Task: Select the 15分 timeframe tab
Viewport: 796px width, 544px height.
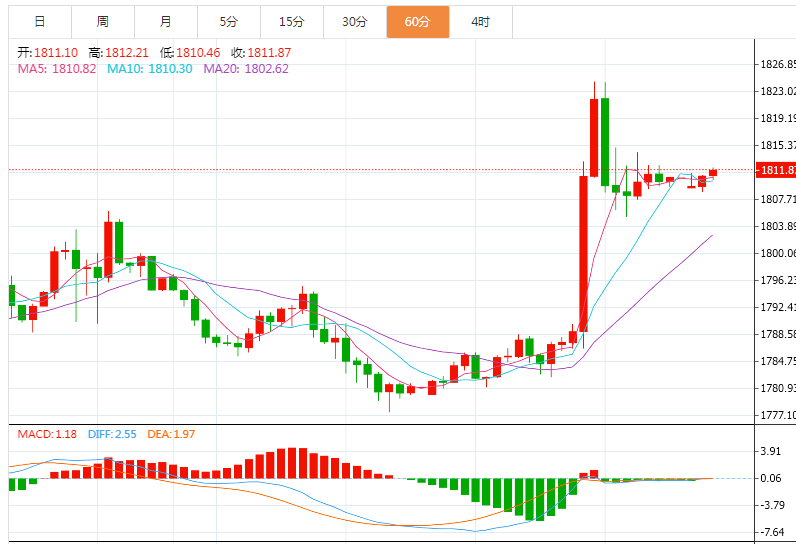Action: click(x=292, y=22)
